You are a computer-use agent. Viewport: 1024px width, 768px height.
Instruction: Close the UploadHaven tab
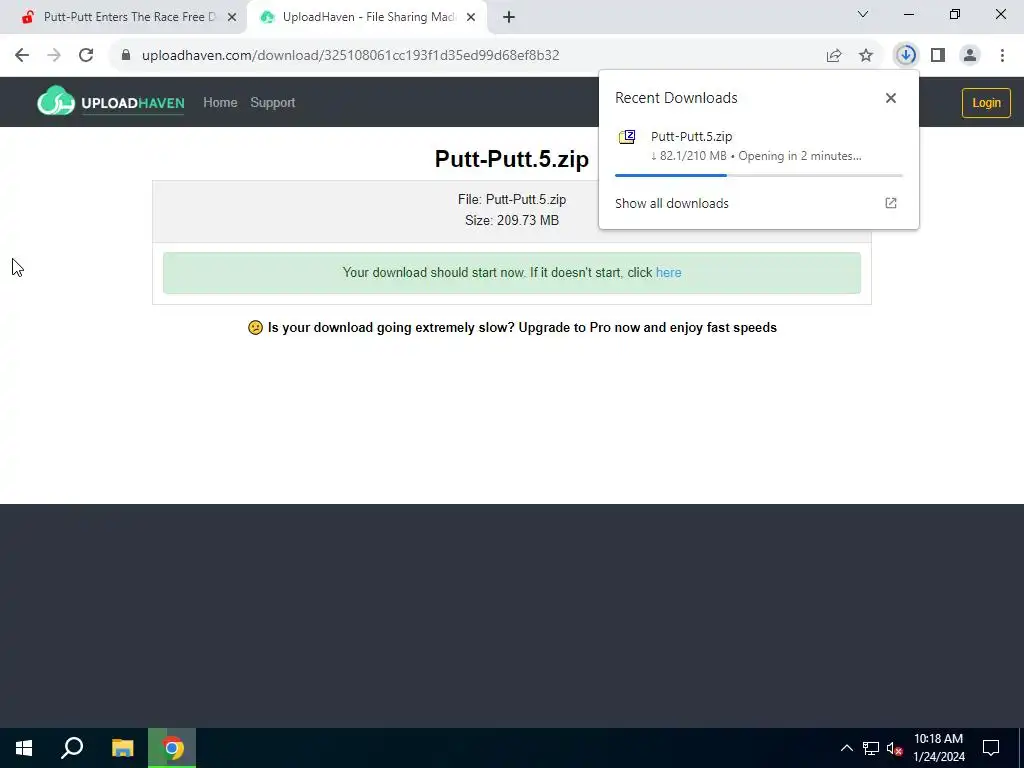(471, 18)
